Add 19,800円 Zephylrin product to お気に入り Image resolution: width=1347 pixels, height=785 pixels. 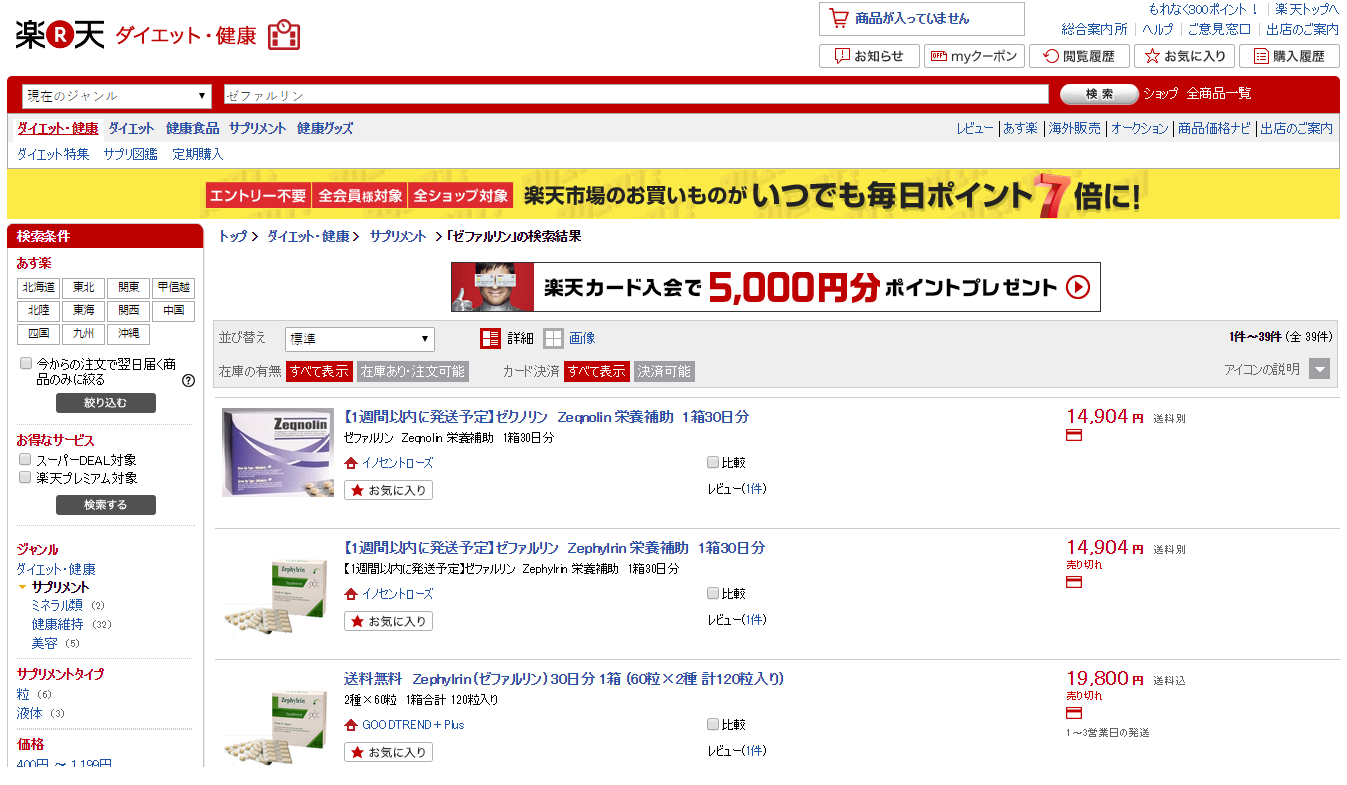pos(389,752)
